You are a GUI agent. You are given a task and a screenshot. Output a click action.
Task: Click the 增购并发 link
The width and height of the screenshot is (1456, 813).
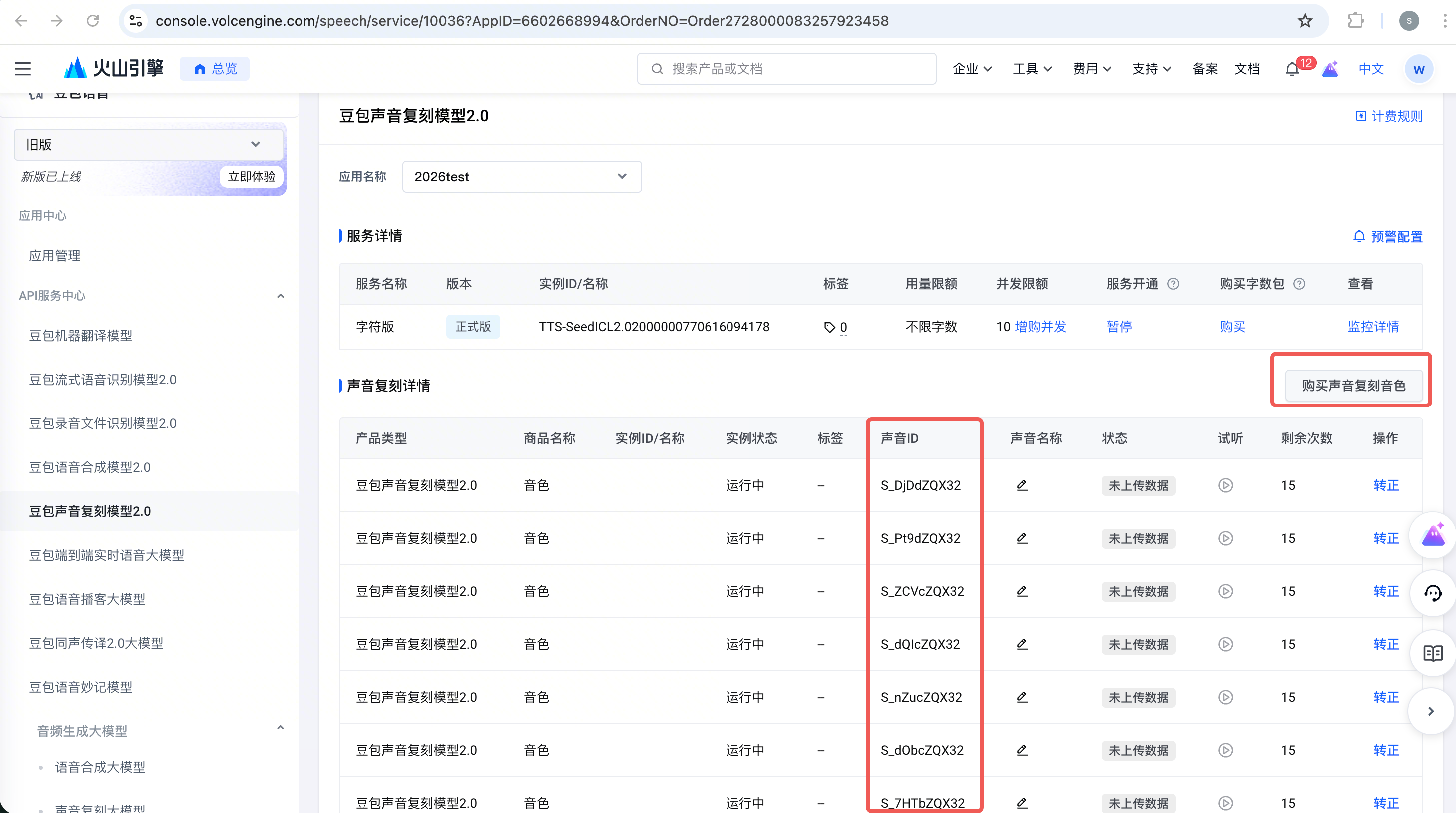click(1041, 327)
